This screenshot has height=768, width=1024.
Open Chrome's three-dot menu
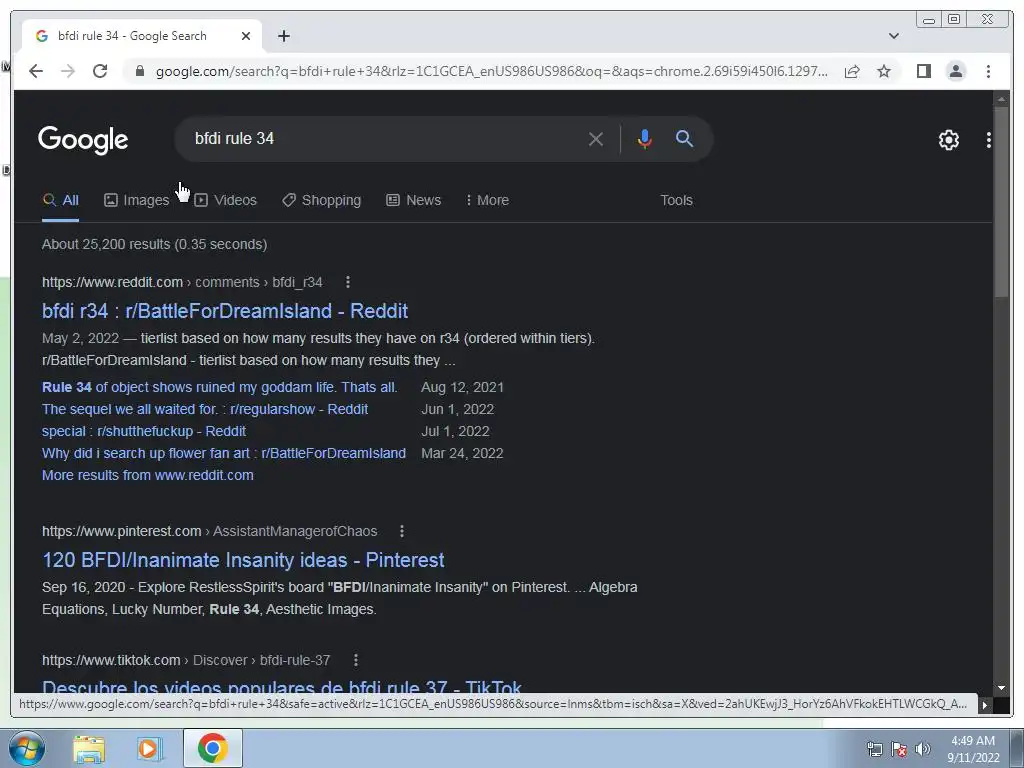989,71
